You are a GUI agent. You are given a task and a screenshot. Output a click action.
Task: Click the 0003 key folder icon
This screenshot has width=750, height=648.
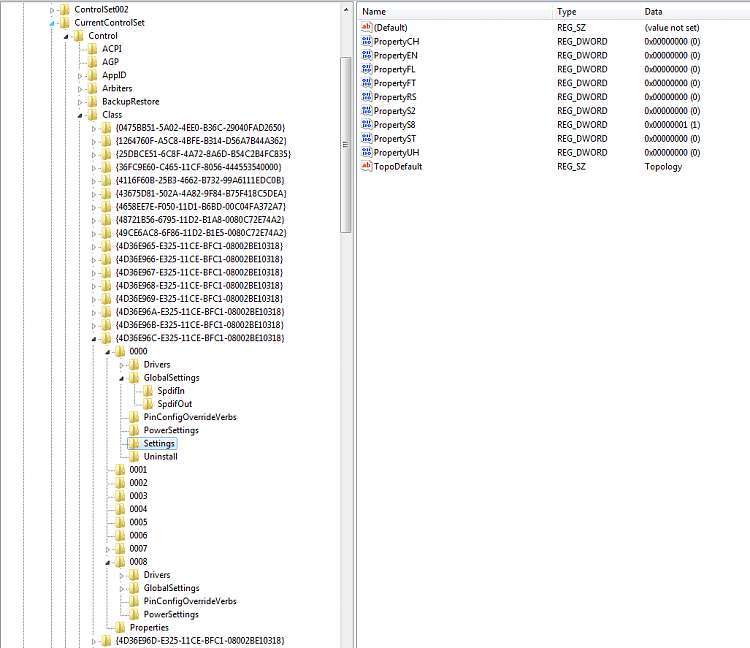pyautogui.click(x=120, y=496)
